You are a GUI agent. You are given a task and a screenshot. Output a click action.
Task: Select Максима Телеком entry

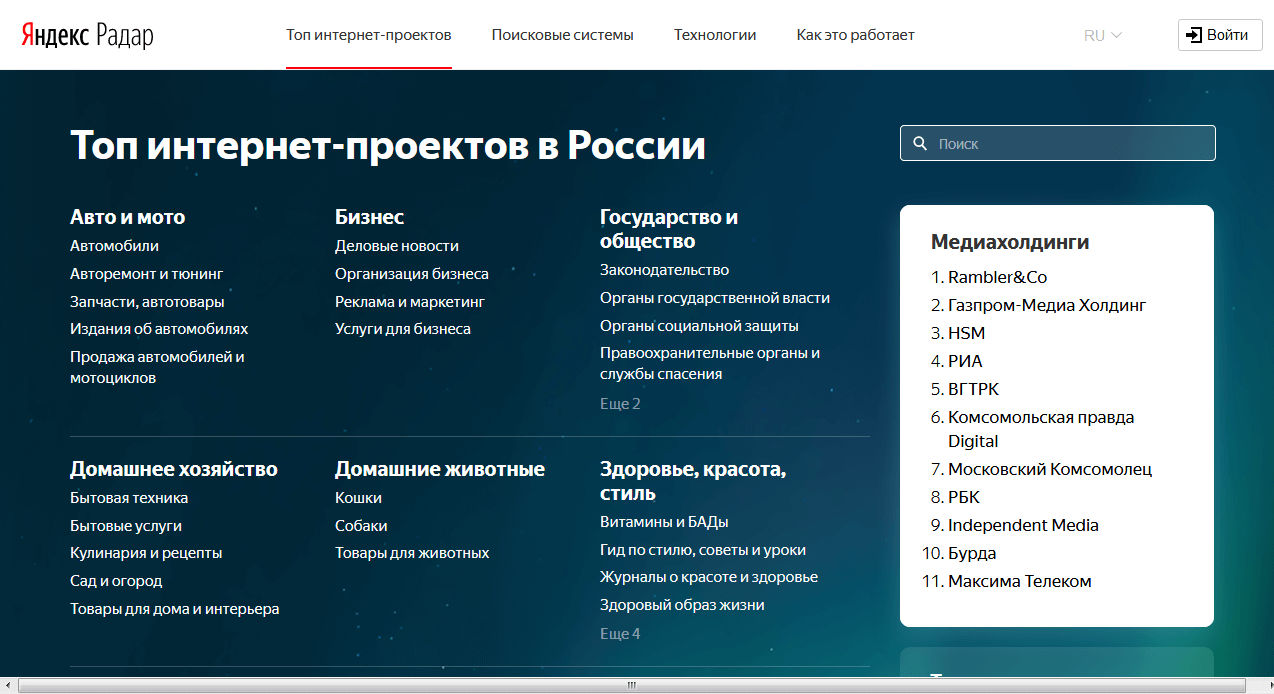[1020, 581]
